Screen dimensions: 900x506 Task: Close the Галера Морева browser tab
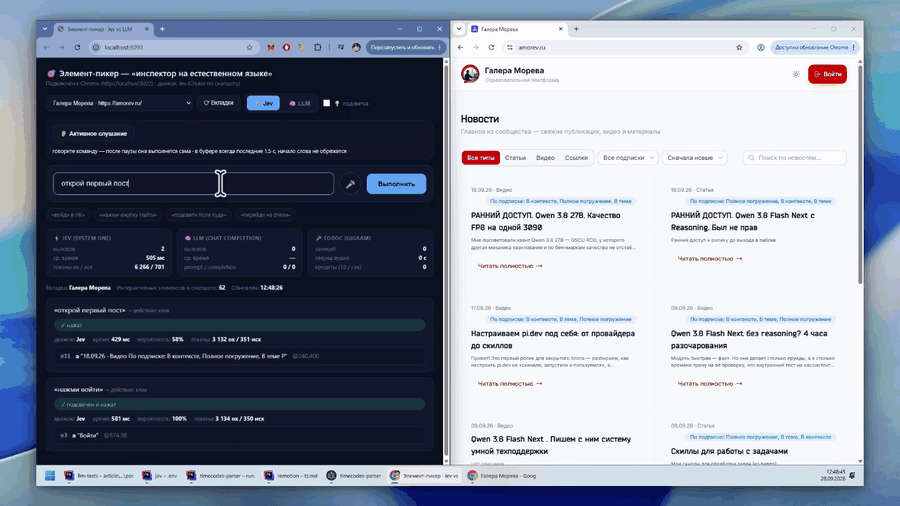pyautogui.click(x=561, y=29)
